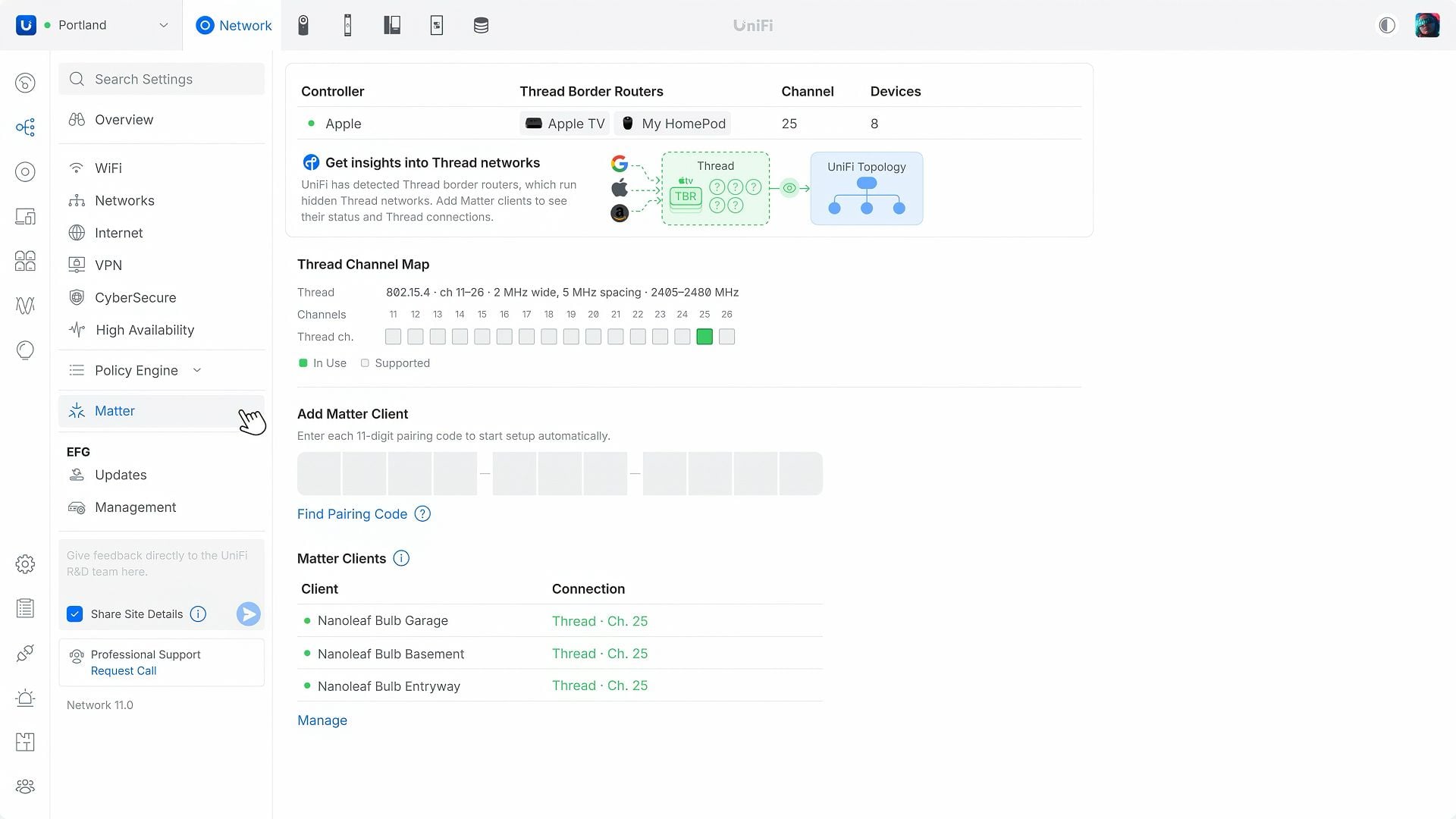Open the UniFi Protect camera app icon
The width and height of the screenshot is (1456, 819).
[303, 25]
